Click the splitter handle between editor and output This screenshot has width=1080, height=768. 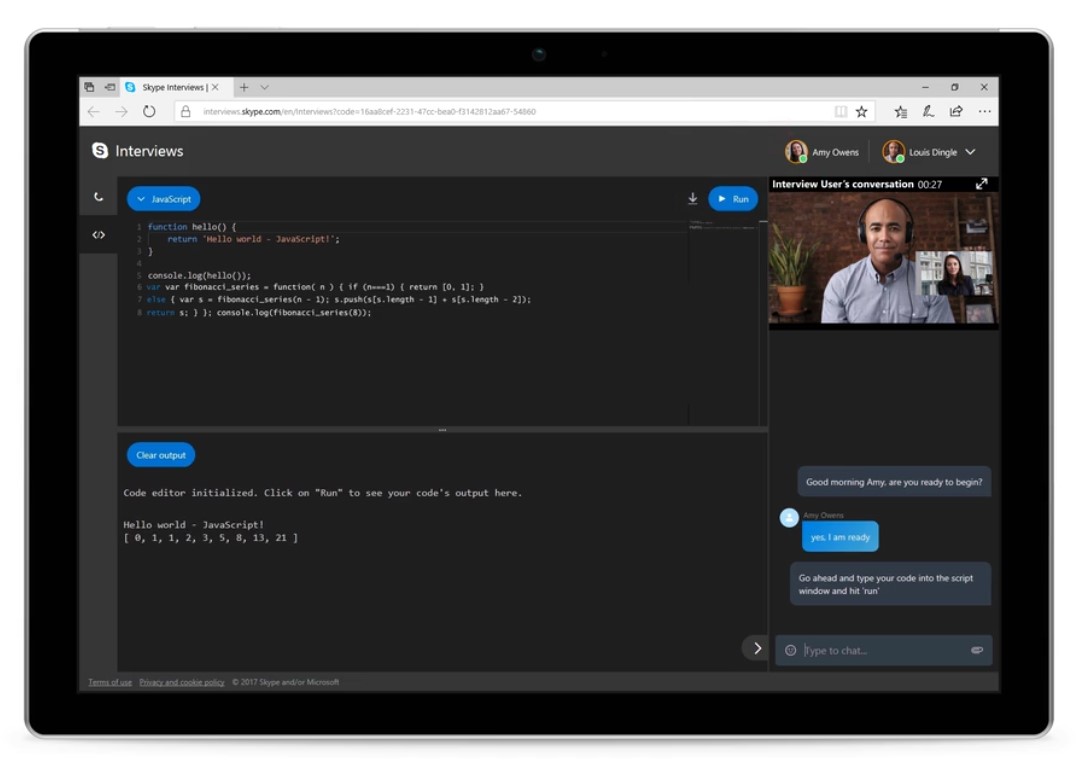(x=442, y=430)
